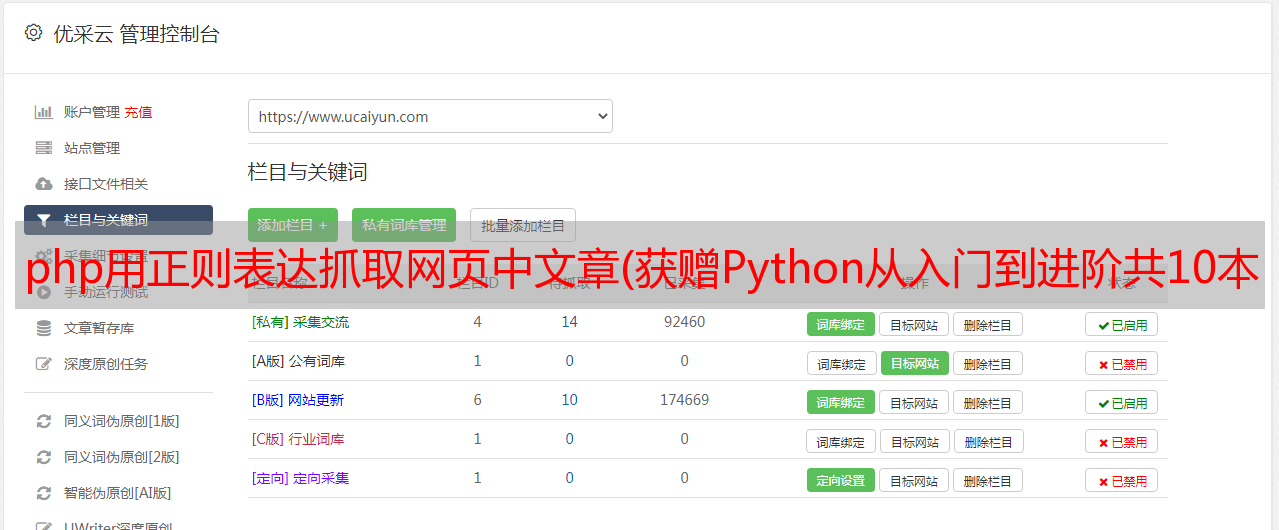Click the refresh icon for 同义词伪原创[2版]

(x=44, y=457)
